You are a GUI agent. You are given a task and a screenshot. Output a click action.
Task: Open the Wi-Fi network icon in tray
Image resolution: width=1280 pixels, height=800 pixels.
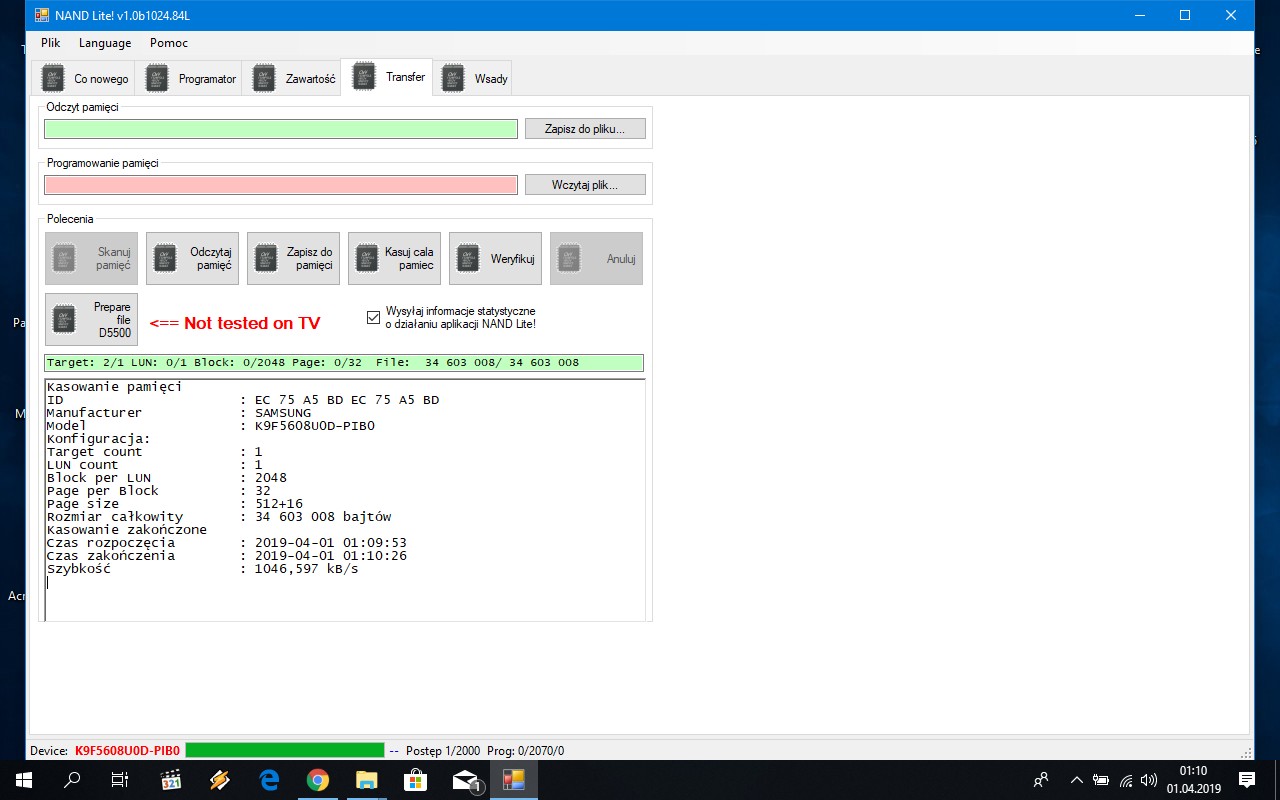click(x=1126, y=780)
